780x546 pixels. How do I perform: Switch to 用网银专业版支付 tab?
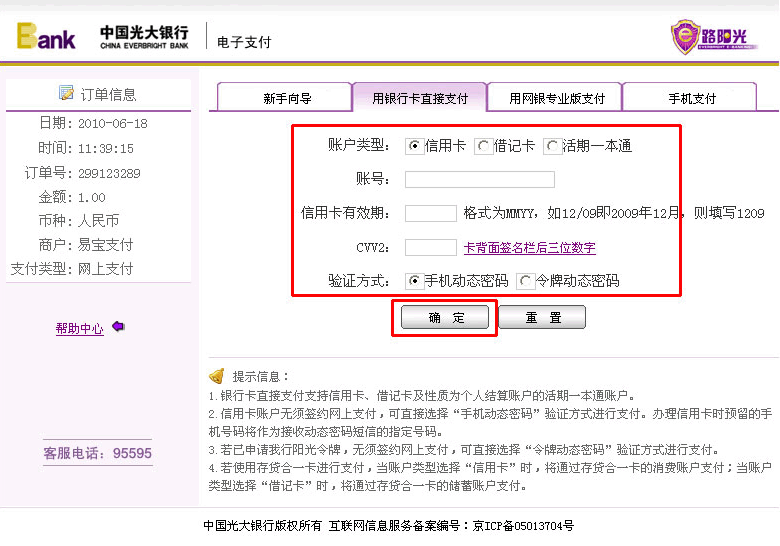[555, 98]
